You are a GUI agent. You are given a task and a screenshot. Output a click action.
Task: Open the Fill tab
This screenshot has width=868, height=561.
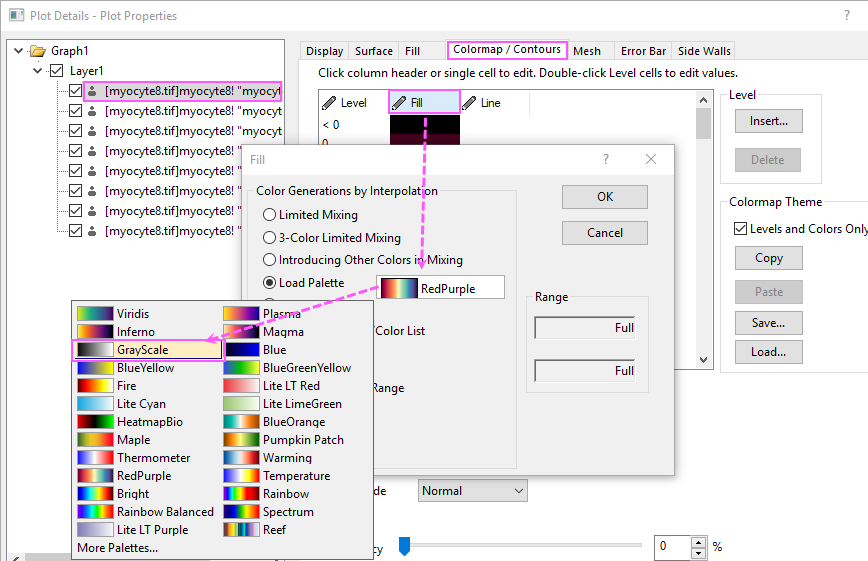pos(412,51)
